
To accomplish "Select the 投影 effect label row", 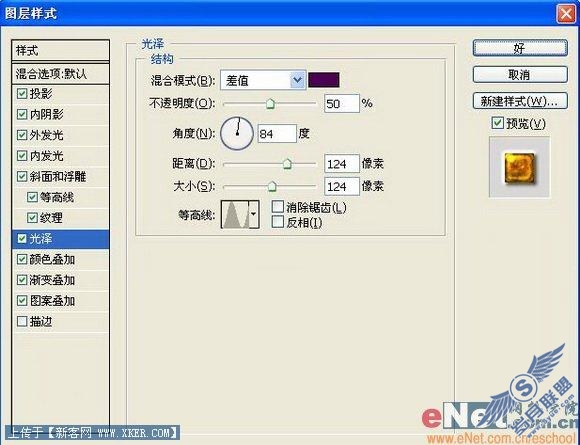I will click(61, 94).
